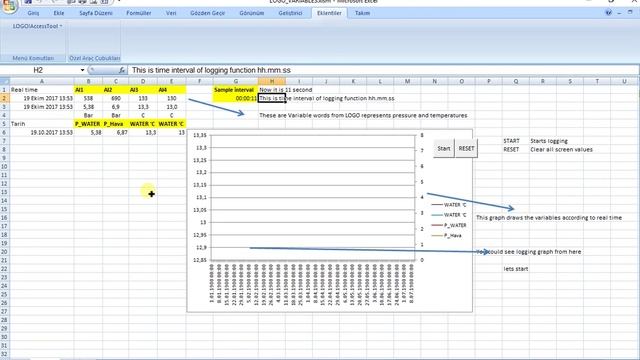Click in the formula bar text

(211, 70)
